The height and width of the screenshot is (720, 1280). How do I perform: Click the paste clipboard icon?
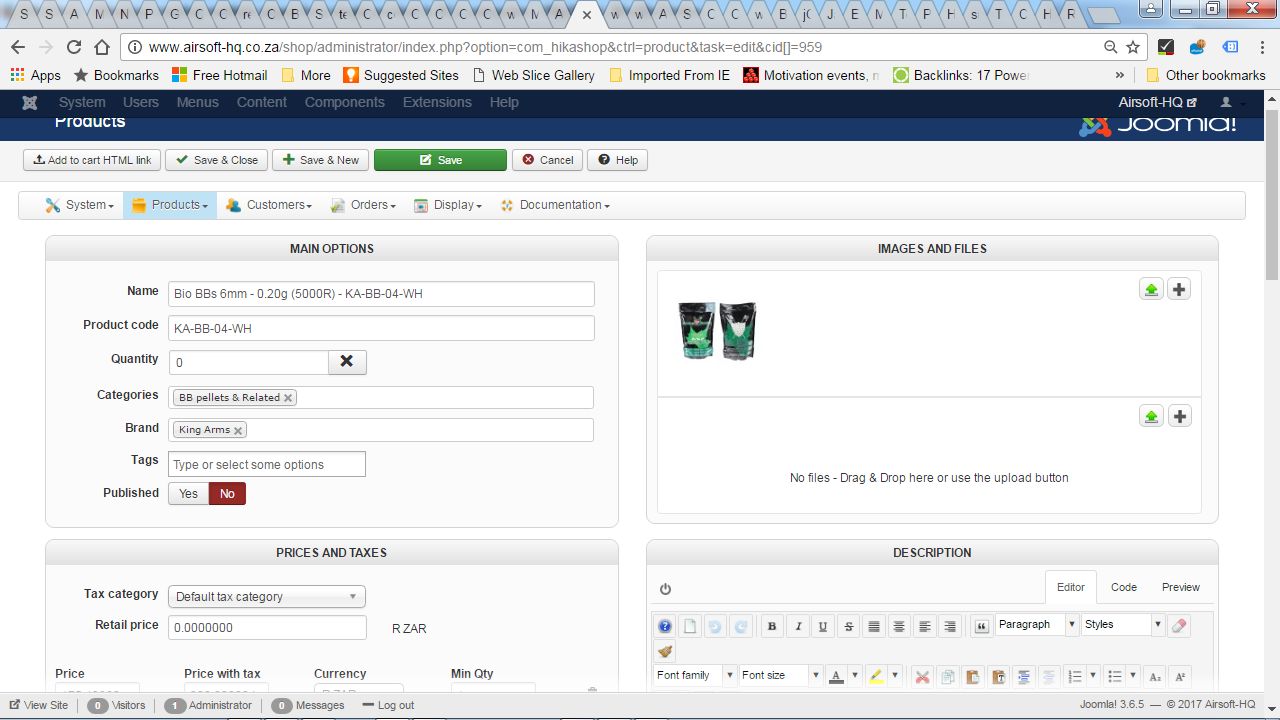pos(972,677)
